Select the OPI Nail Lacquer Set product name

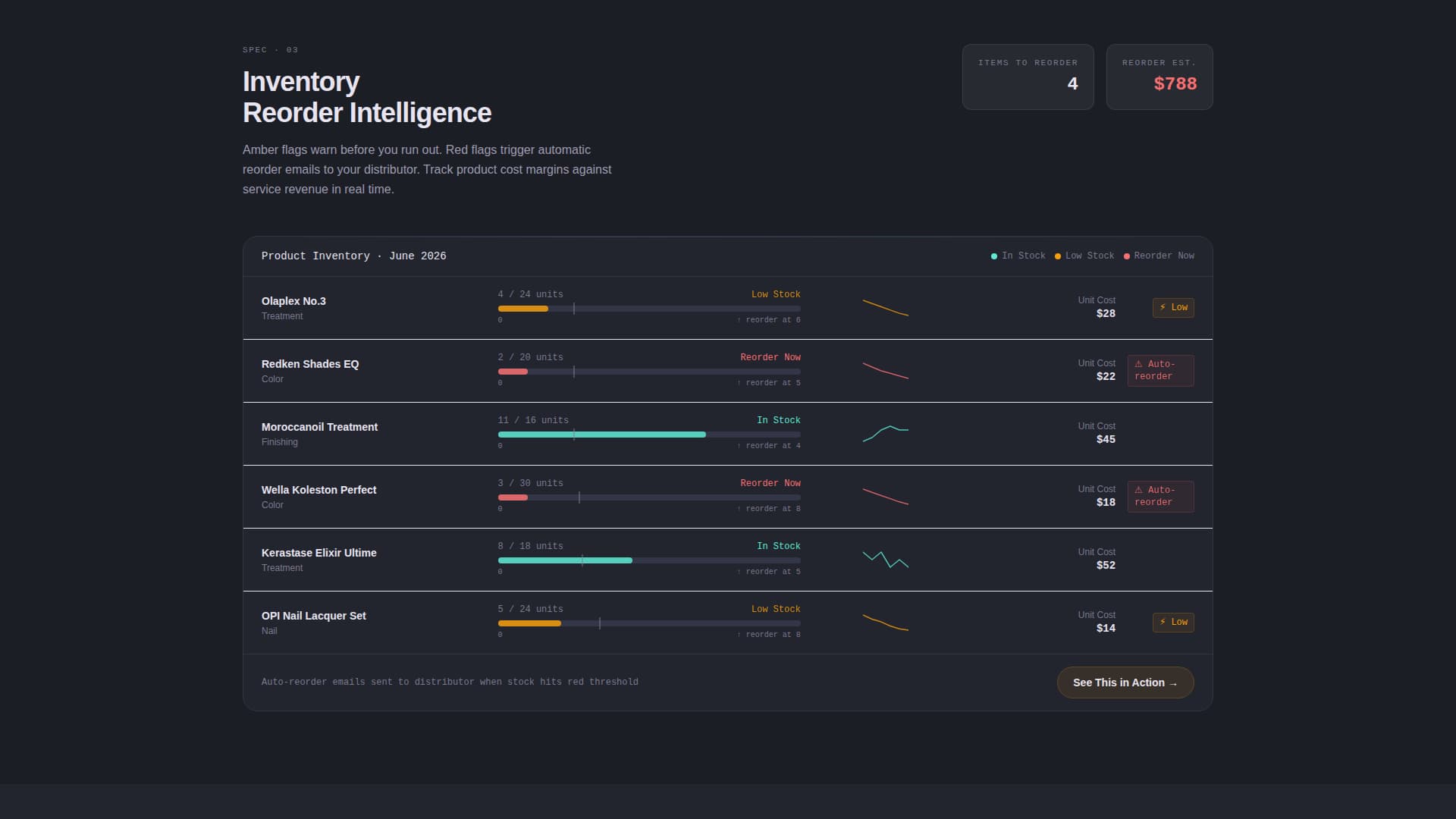point(313,616)
